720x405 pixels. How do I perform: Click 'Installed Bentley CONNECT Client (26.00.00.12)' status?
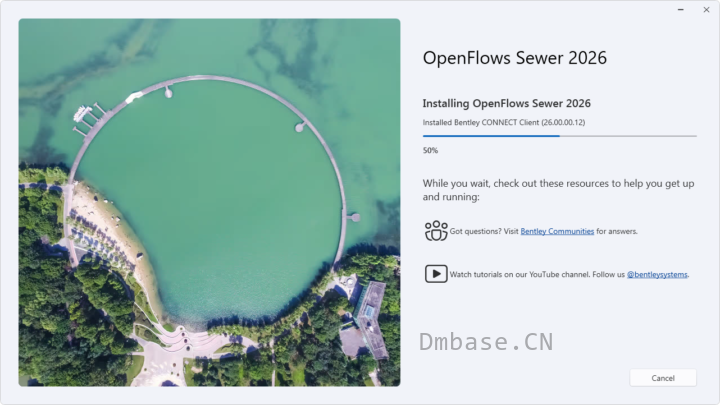point(504,123)
